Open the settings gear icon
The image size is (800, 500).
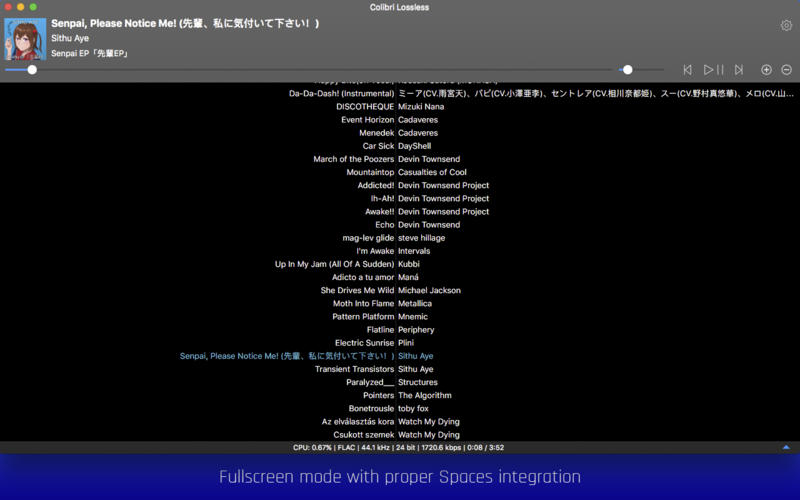786,25
